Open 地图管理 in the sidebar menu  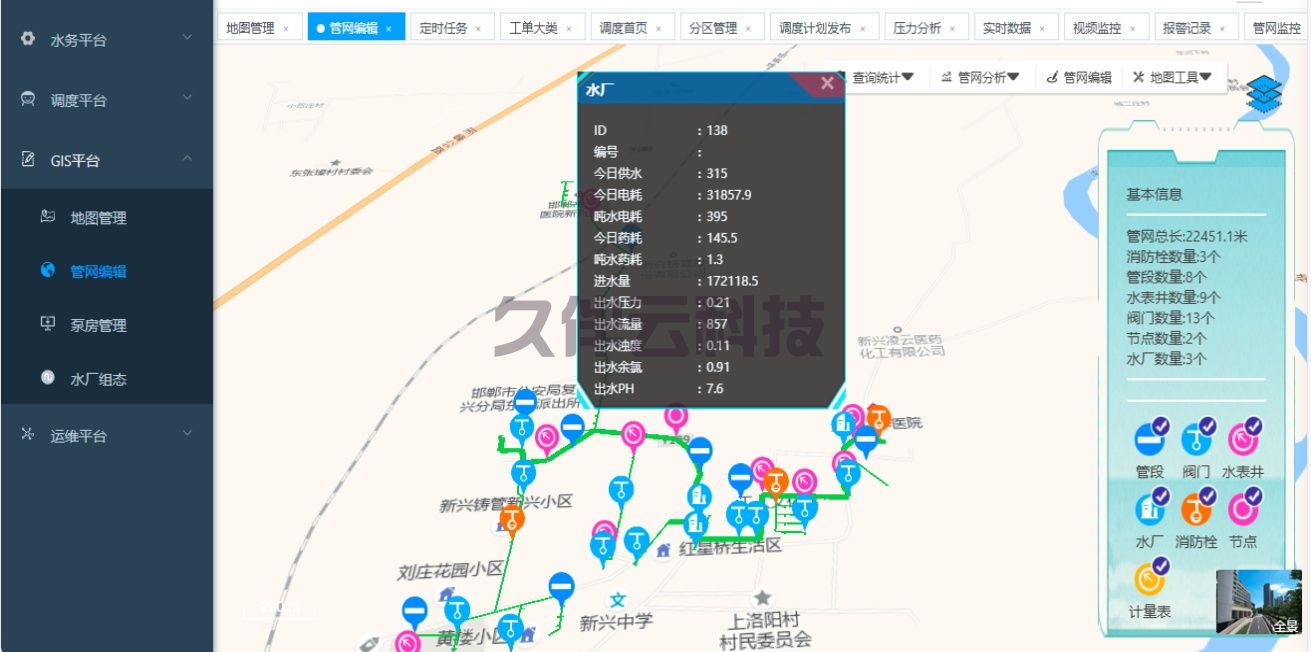pos(106,217)
